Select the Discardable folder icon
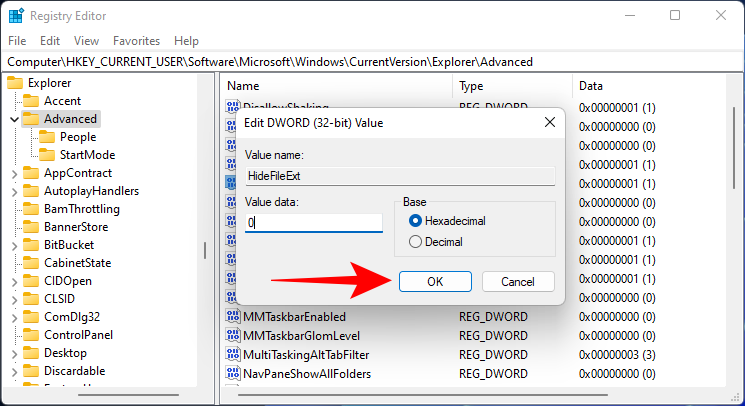This screenshot has width=745, height=406. coord(31,372)
